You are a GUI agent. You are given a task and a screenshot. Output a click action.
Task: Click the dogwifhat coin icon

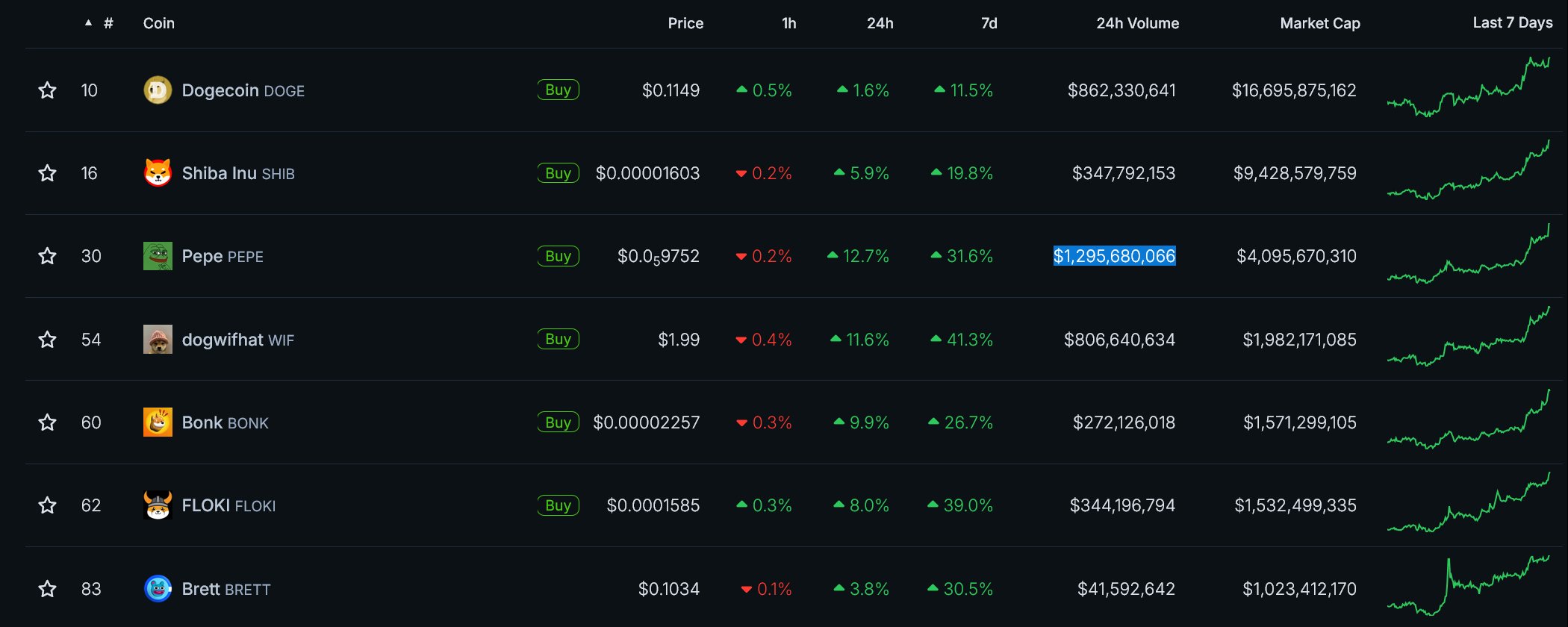tap(158, 340)
